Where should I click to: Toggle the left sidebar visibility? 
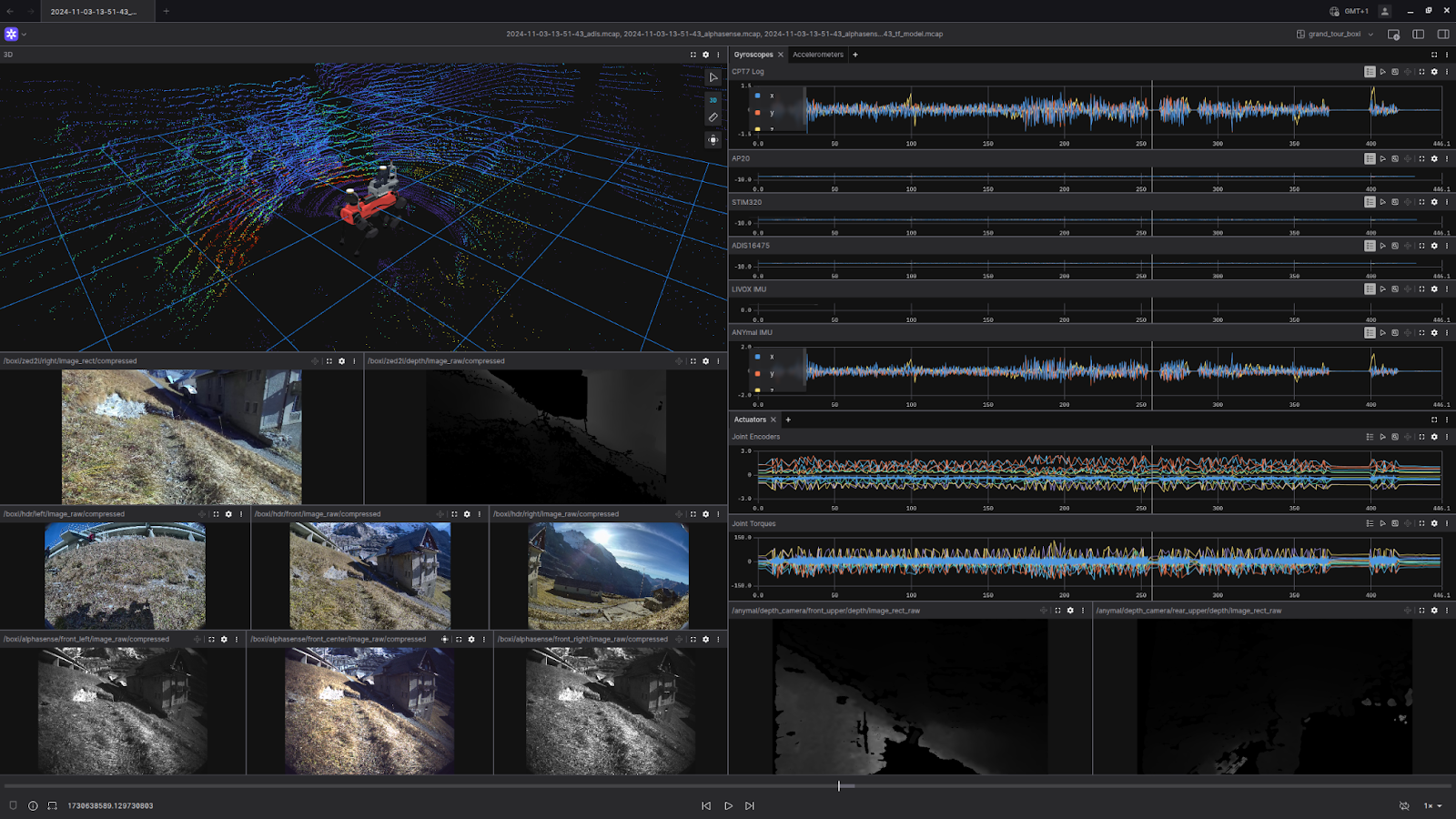click(1418, 35)
